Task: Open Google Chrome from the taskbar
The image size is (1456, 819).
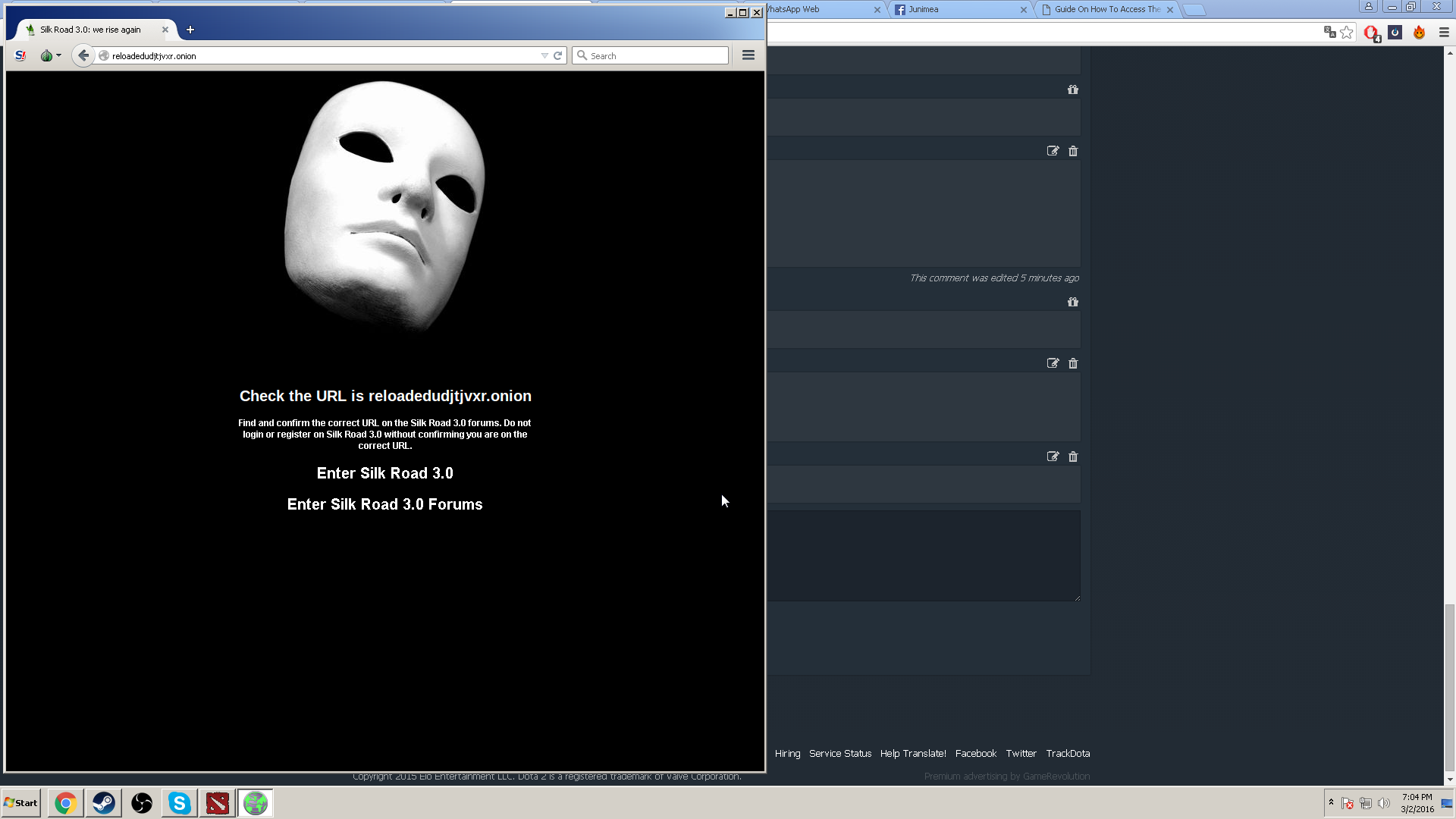Action: tap(66, 803)
